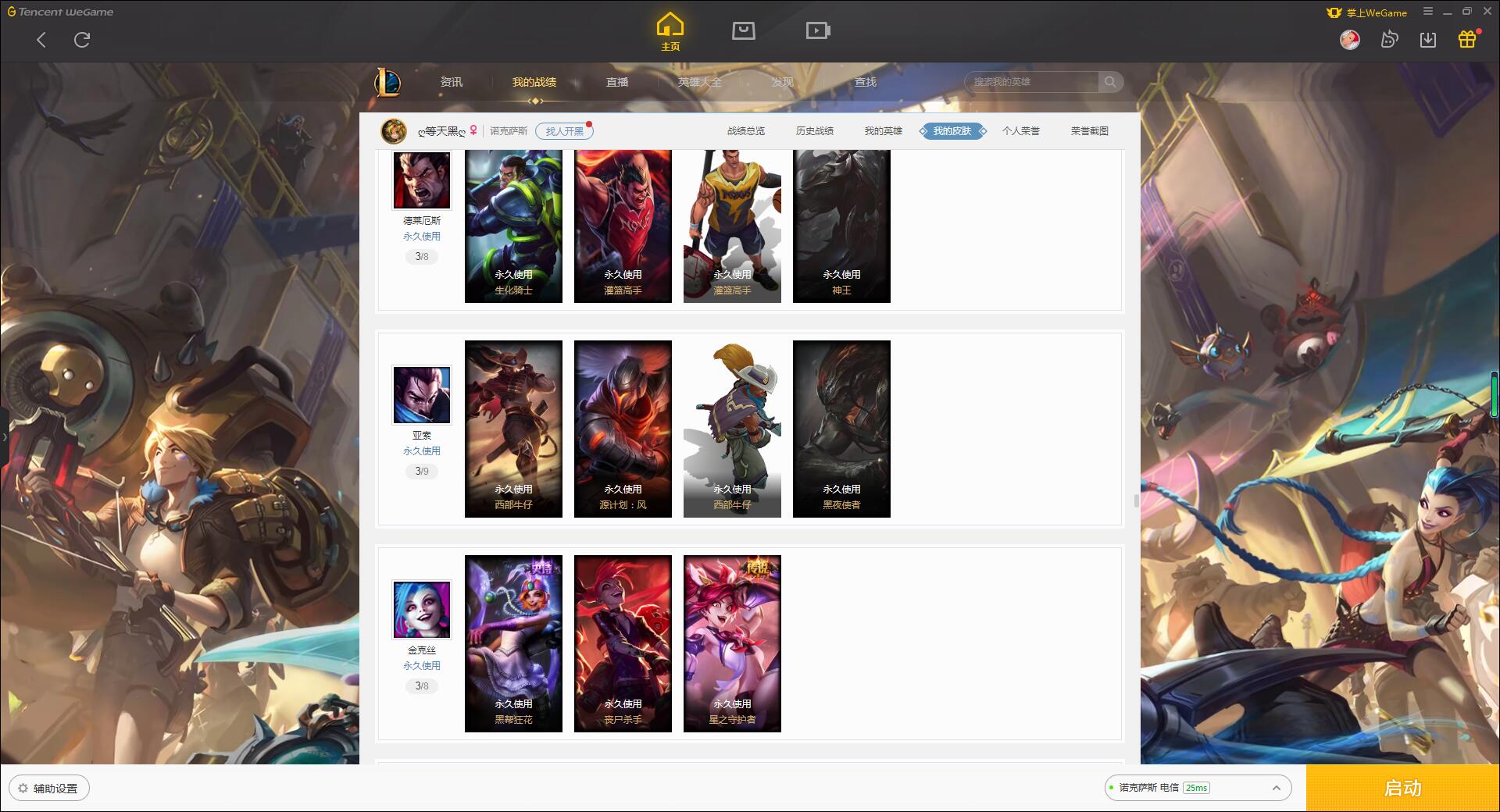Open the home page icon
Viewport: 1500px width, 812px height.
click(670, 32)
